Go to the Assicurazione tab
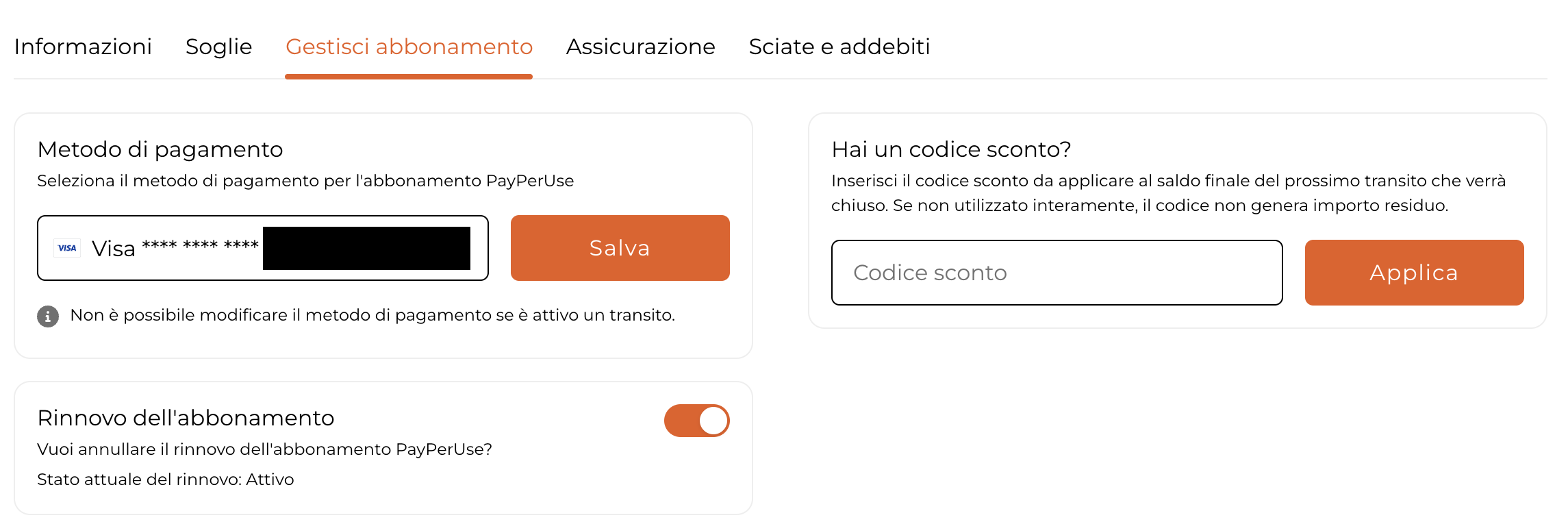 pyautogui.click(x=640, y=47)
